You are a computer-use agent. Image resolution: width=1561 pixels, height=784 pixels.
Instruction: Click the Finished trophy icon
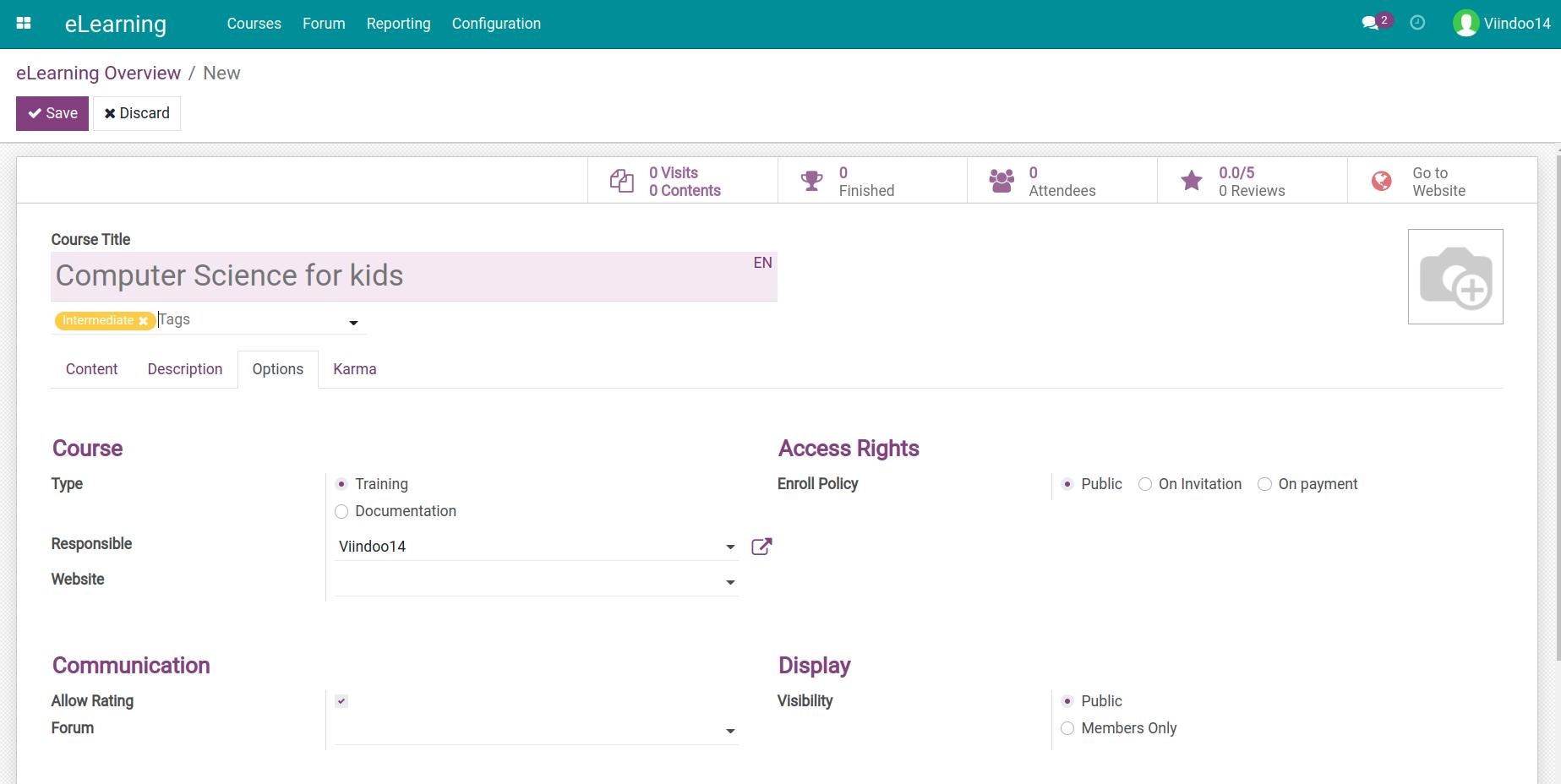(811, 181)
